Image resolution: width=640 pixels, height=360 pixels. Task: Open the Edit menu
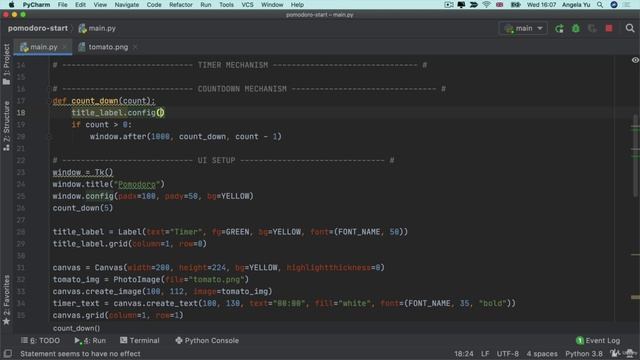[x=80, y=5]
